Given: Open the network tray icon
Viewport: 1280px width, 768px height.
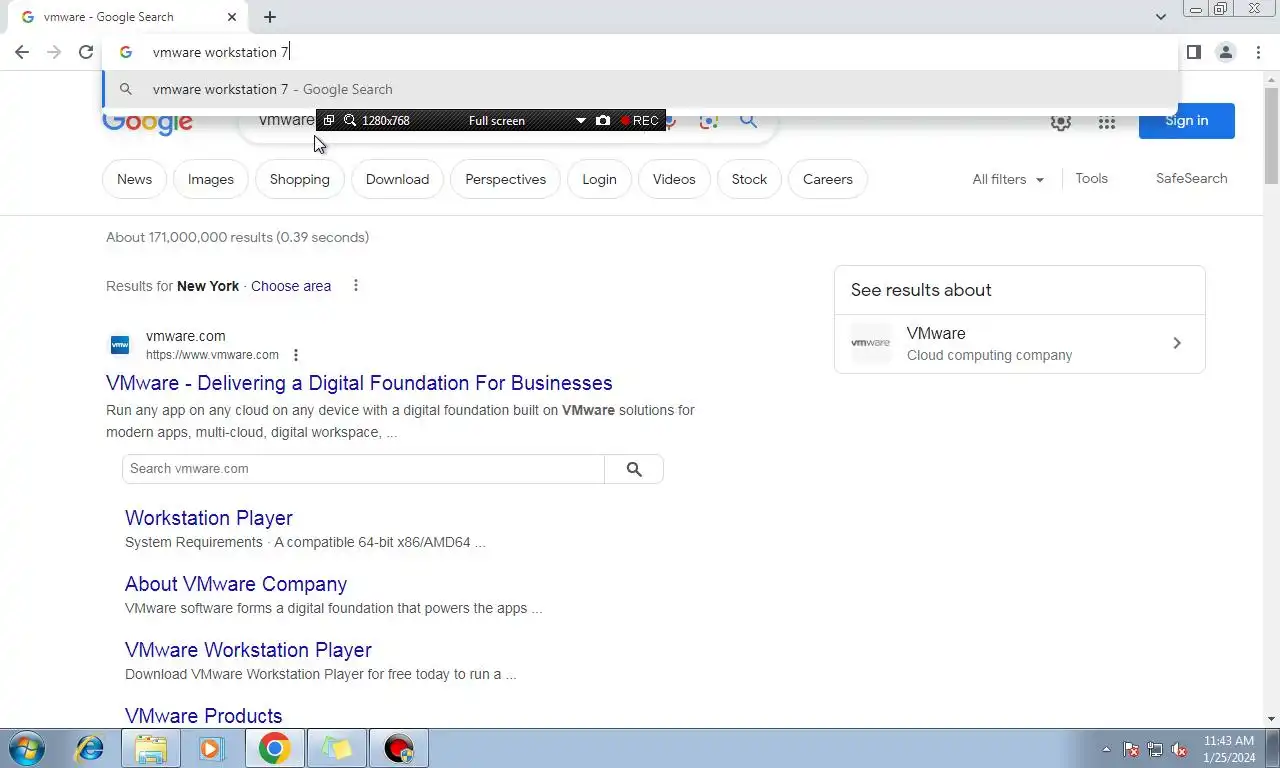Looking at the screenshot, I should pos(1155,749).
